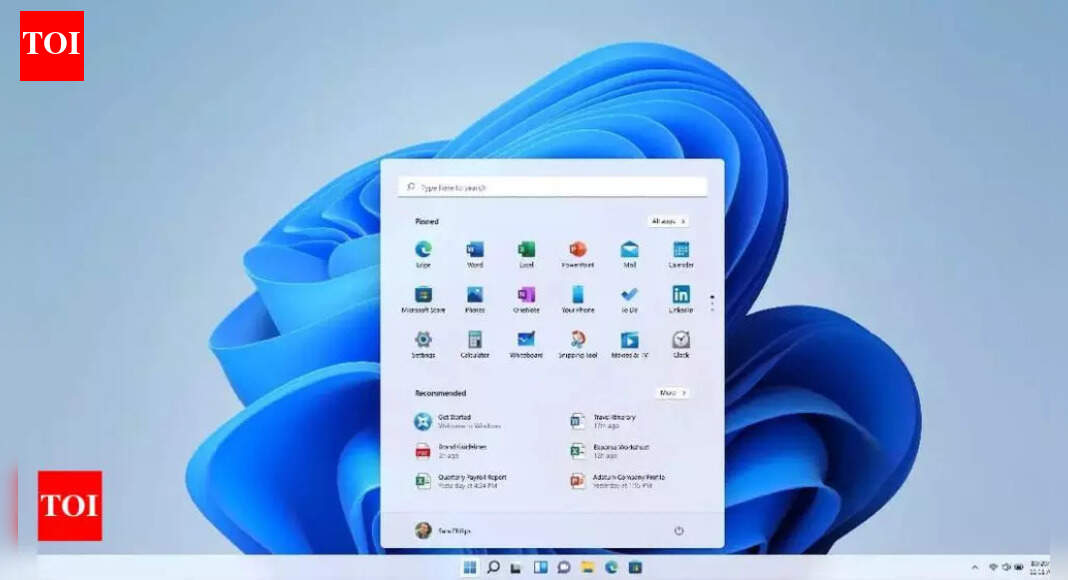Open the Adatum Company Profile presentation
Viewport: 1068px width, 580px height.
pyautogui.click(x=617, y=481)
